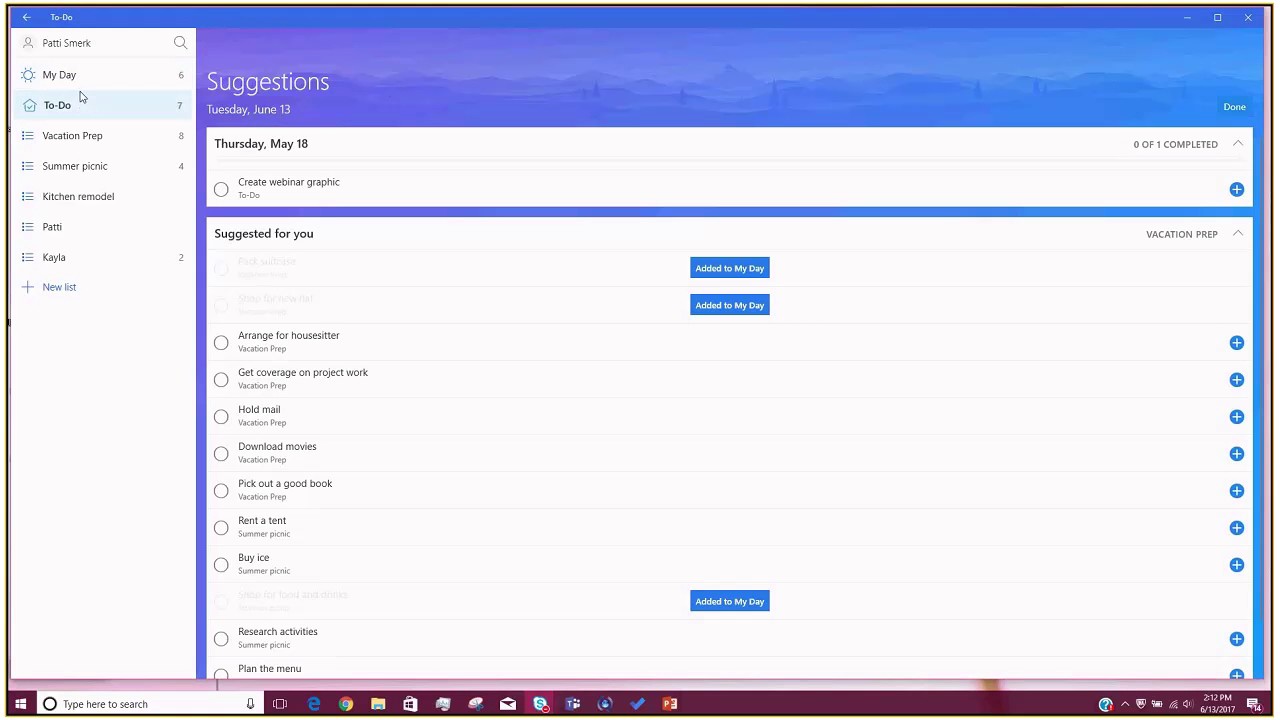Add Research activities to My Day
Screen dimensions: 1280x720
point(1236,639)
